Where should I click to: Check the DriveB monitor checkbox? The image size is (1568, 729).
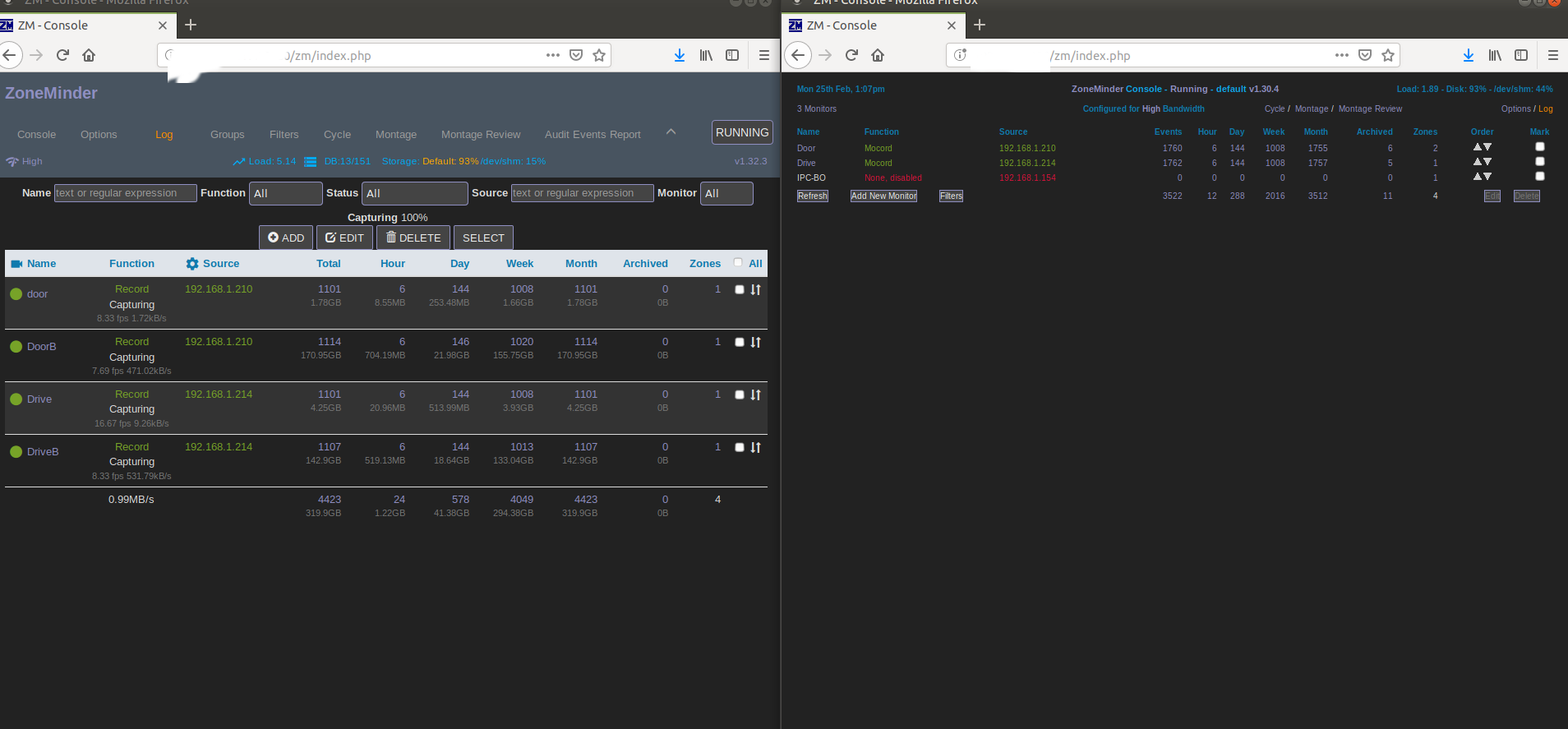(740, 447)
